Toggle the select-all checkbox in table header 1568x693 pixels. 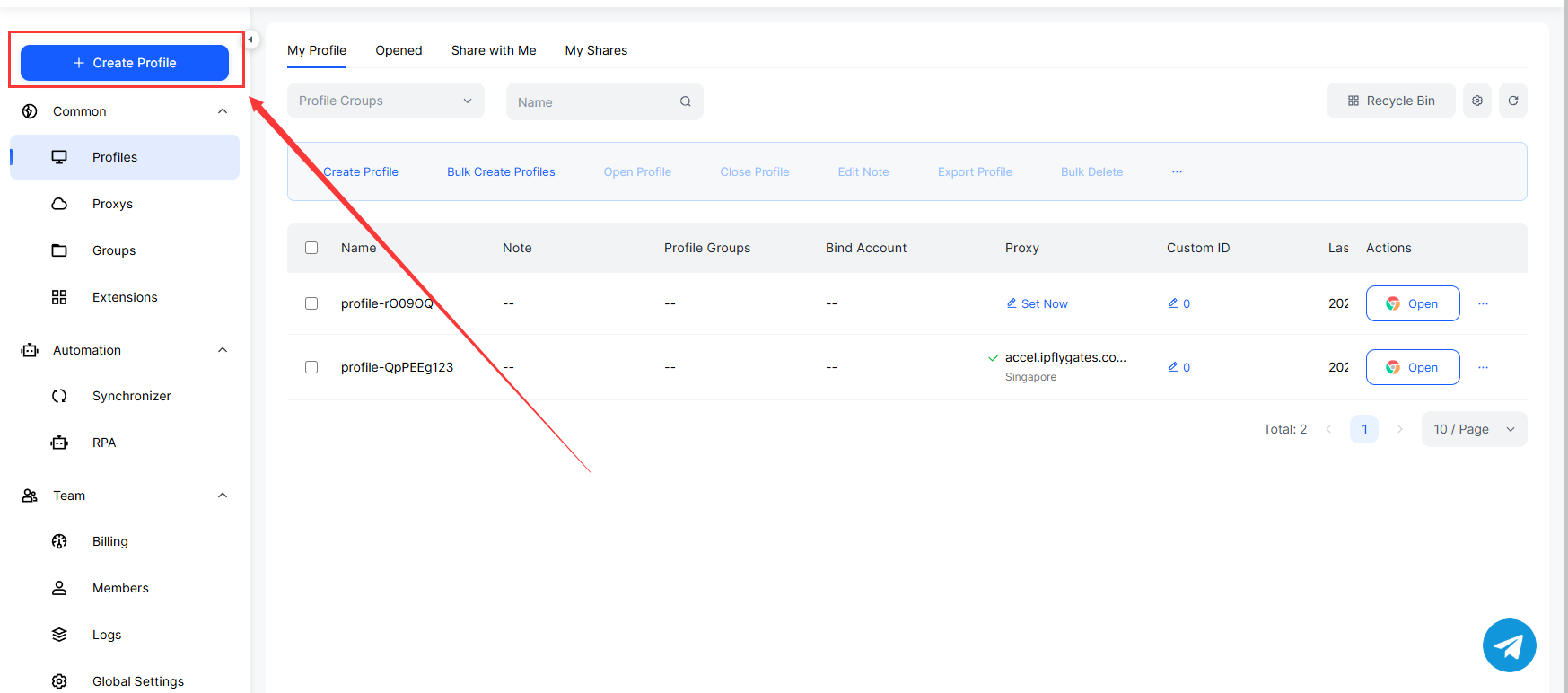(x=311, y=248)
